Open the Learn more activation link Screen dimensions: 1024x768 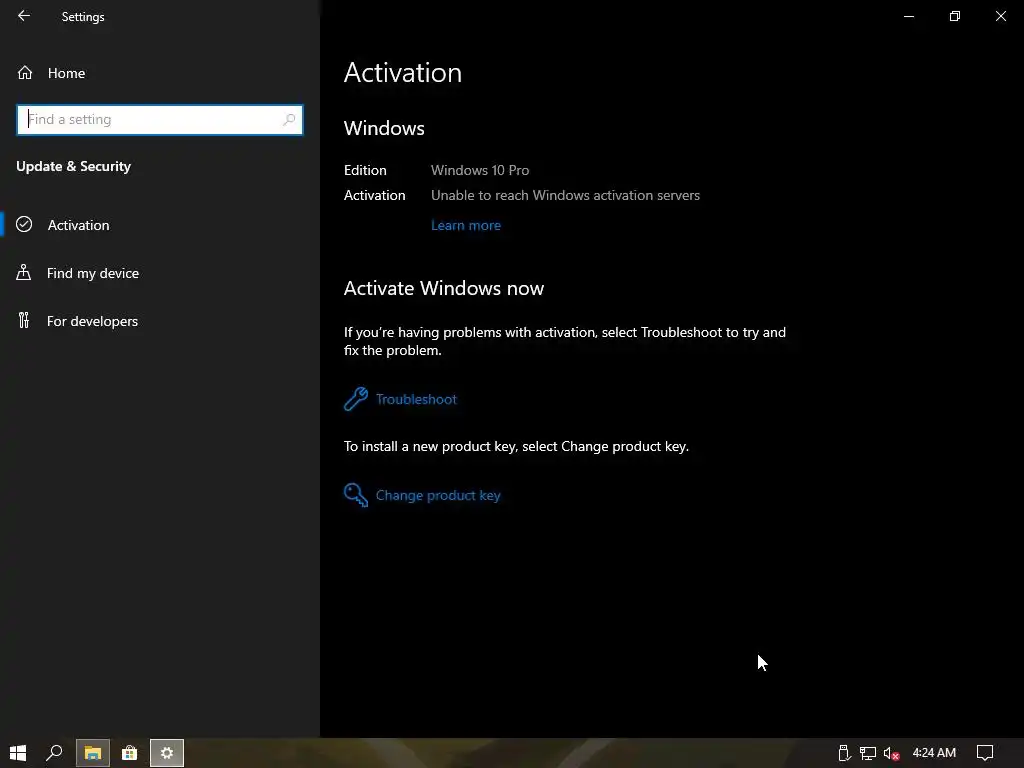[466, 225]
